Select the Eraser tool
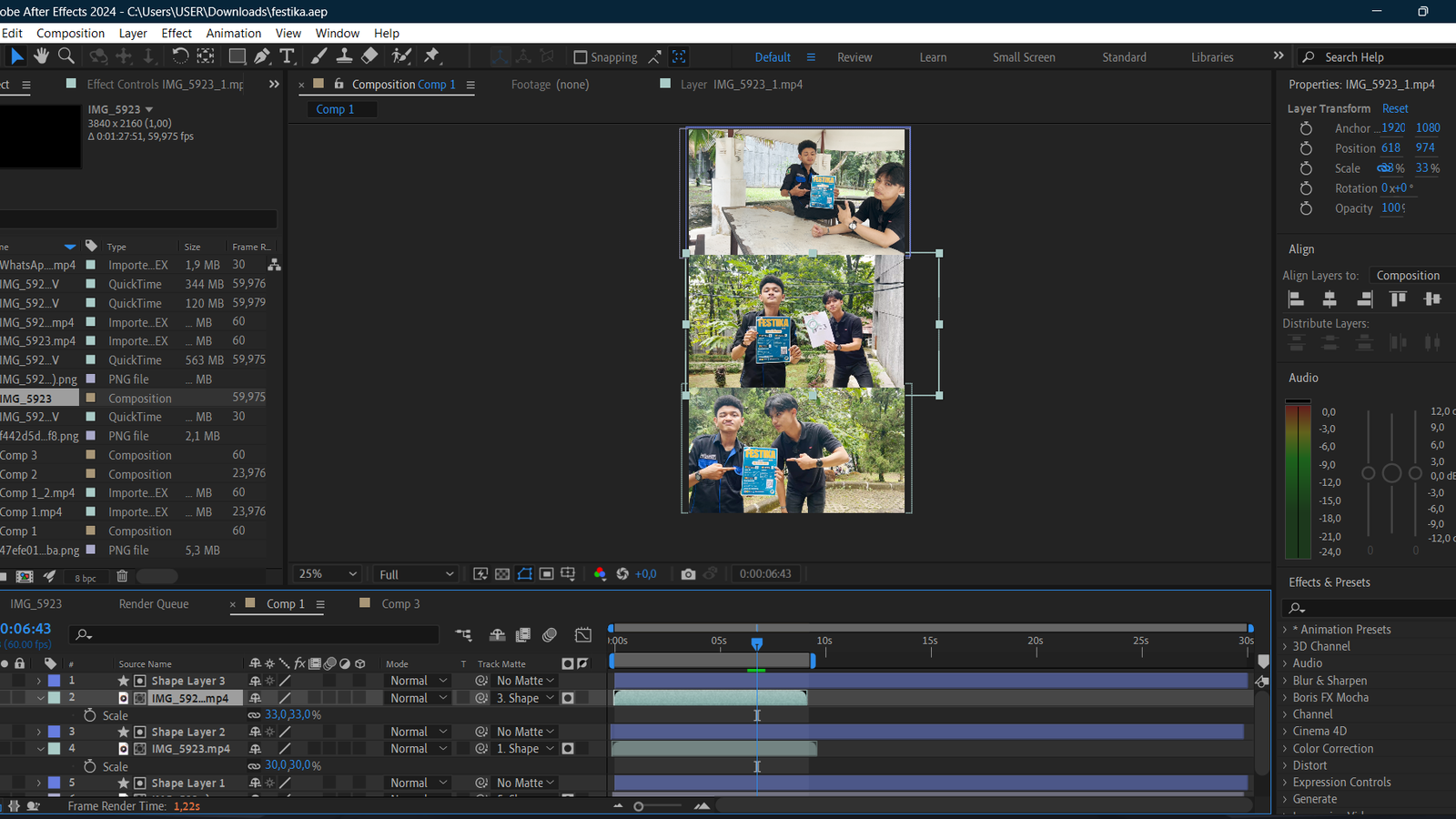1456x819 pixels. [369, 56]
